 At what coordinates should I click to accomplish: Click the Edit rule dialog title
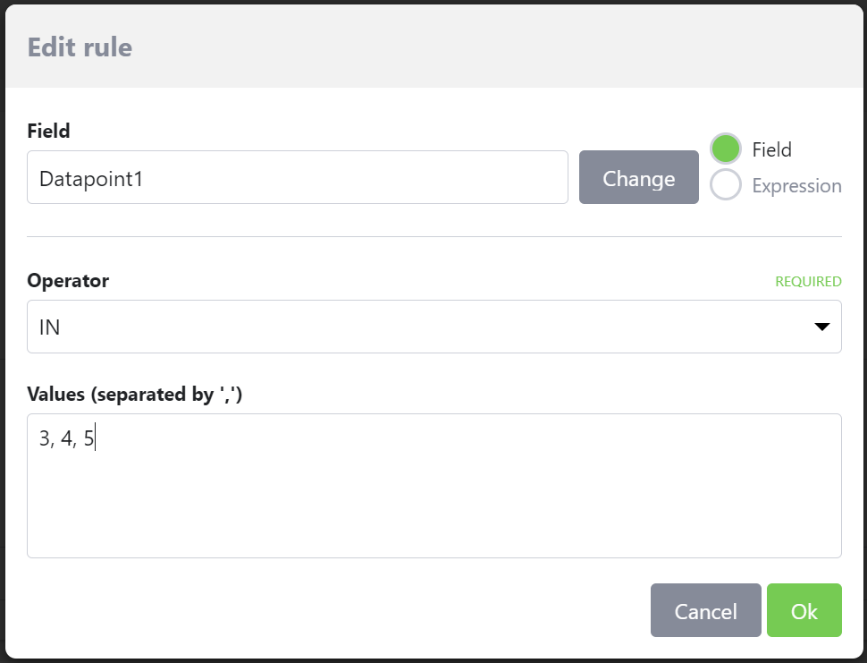point(80,47)
